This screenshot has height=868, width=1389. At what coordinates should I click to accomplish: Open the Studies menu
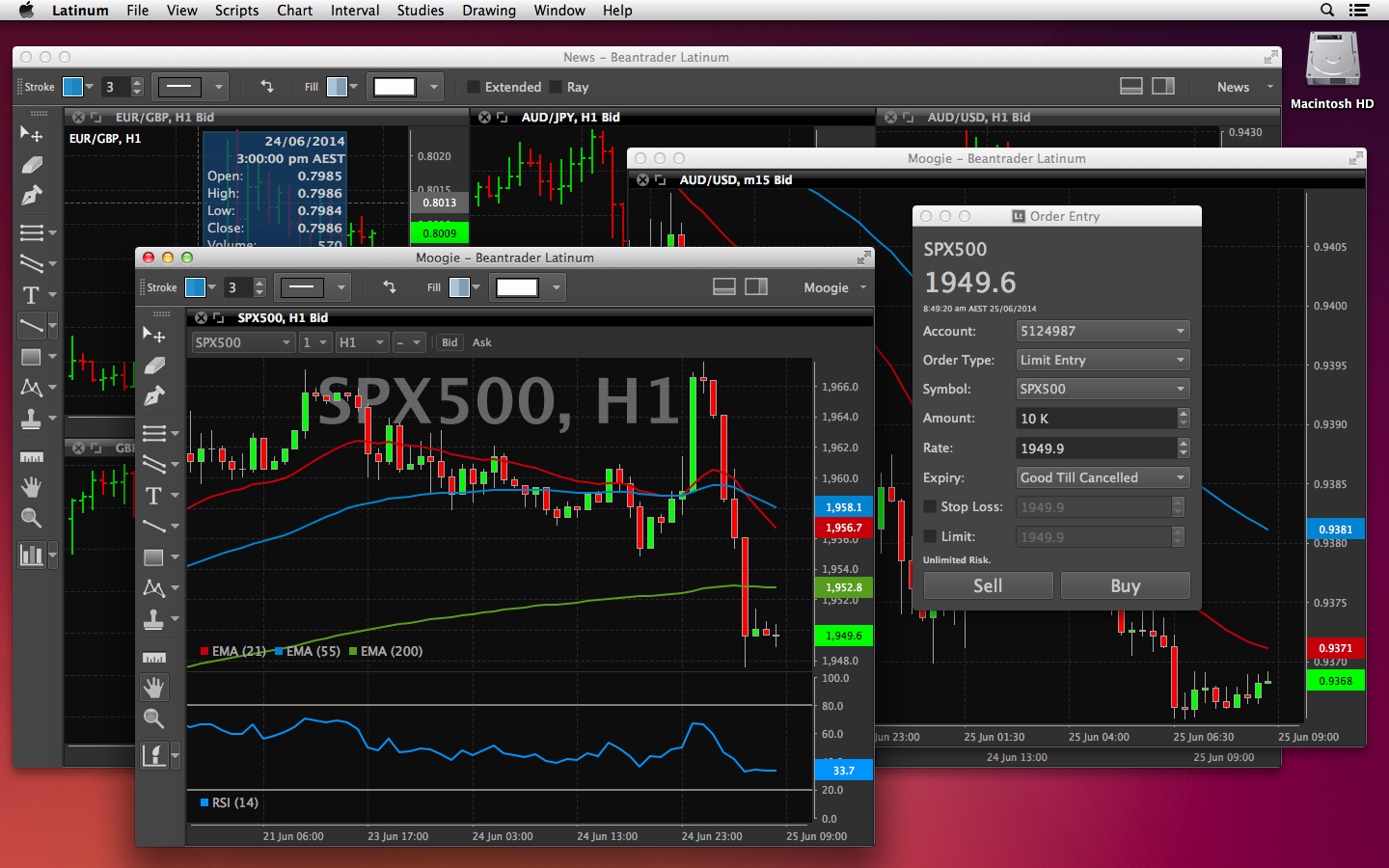click(x=421, y=10)
